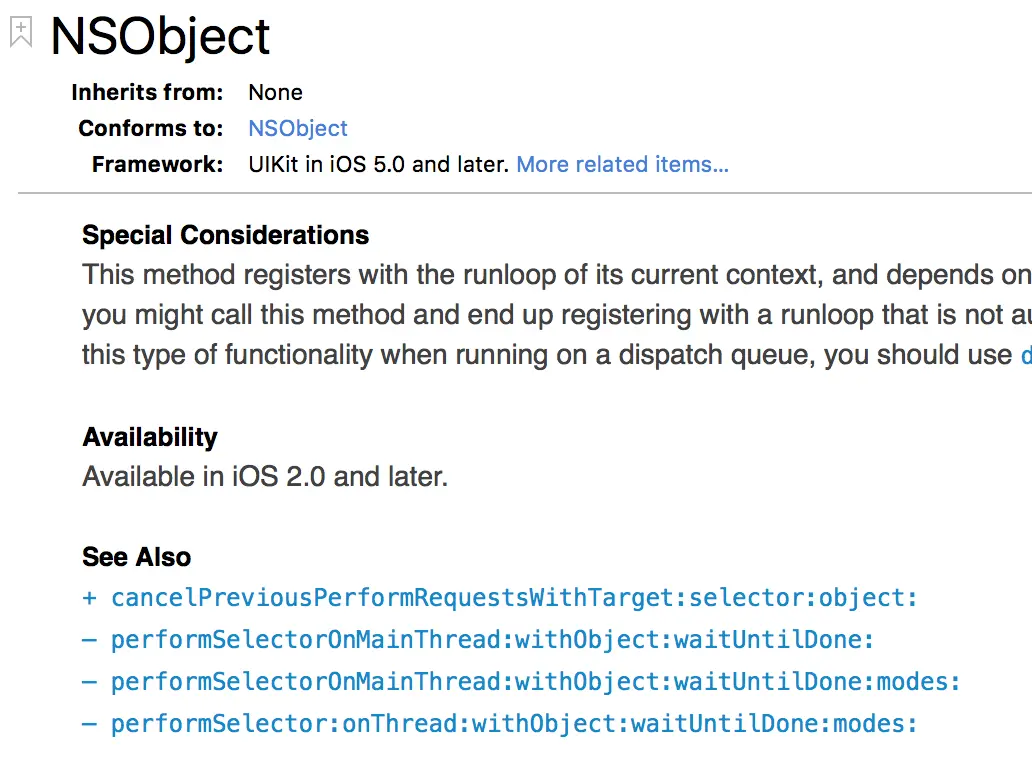Open the More related items link
Viewport: 1032px width, 766px height.
[x=623, y=164]
